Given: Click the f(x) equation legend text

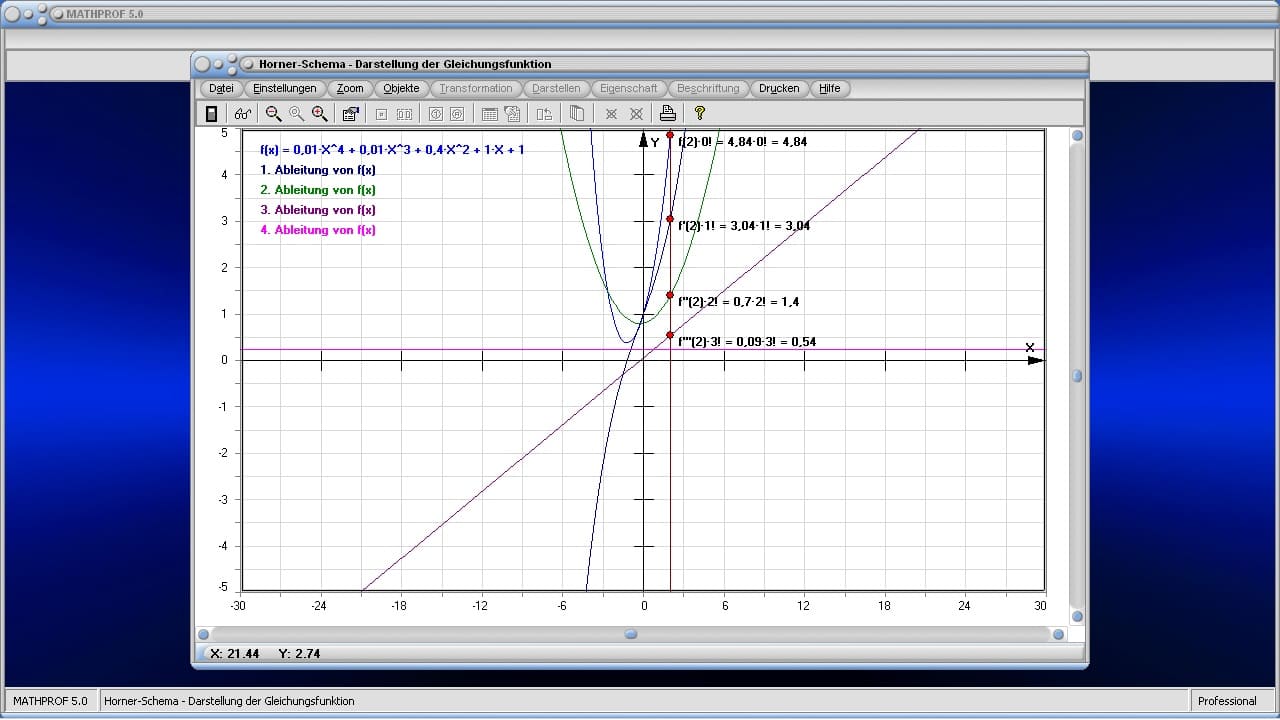Looking at the screenshot, I should pyautogui.click(x=392, y=150).
